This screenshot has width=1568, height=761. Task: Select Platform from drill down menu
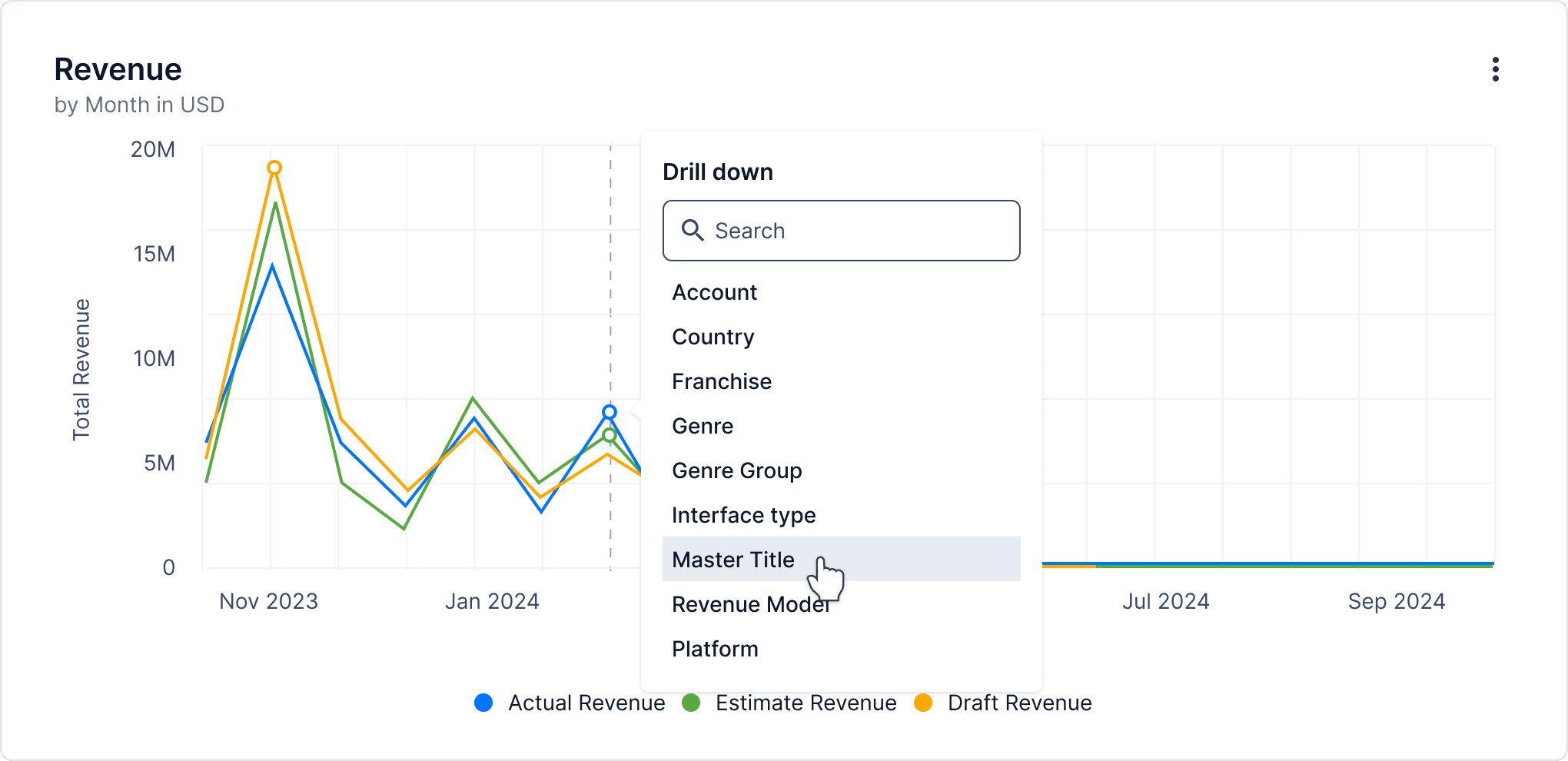[x=715, y=649]
